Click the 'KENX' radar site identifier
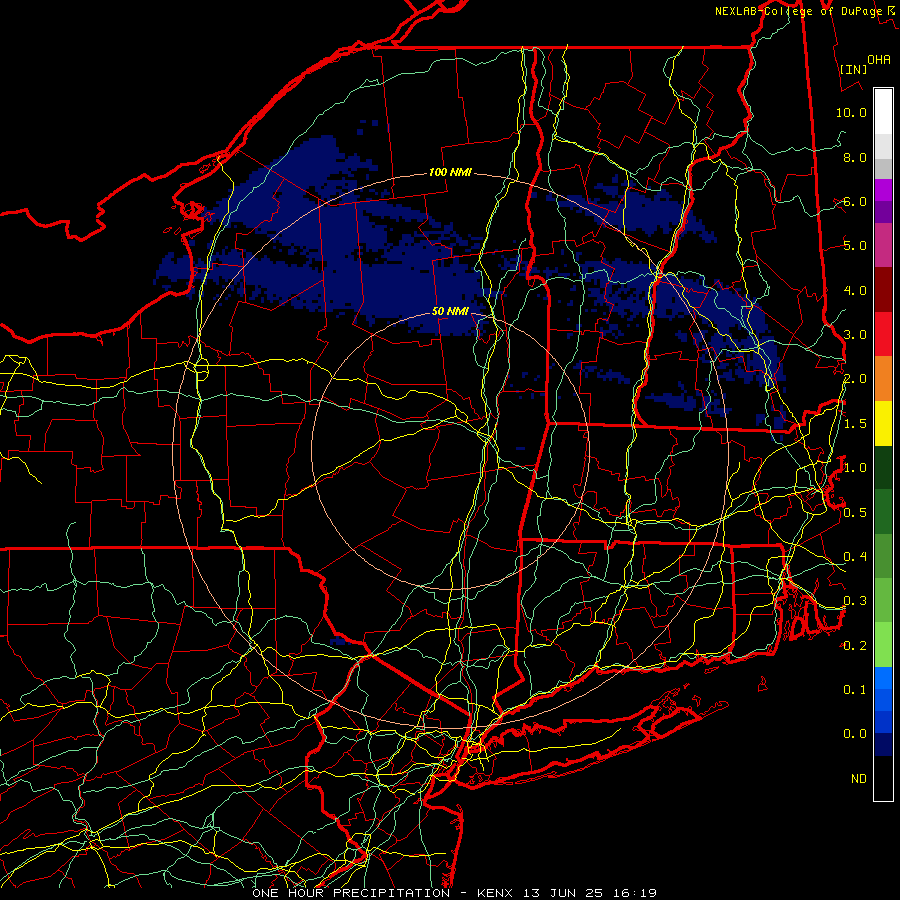This screenshot has width=900, height=900. [497, 893]
